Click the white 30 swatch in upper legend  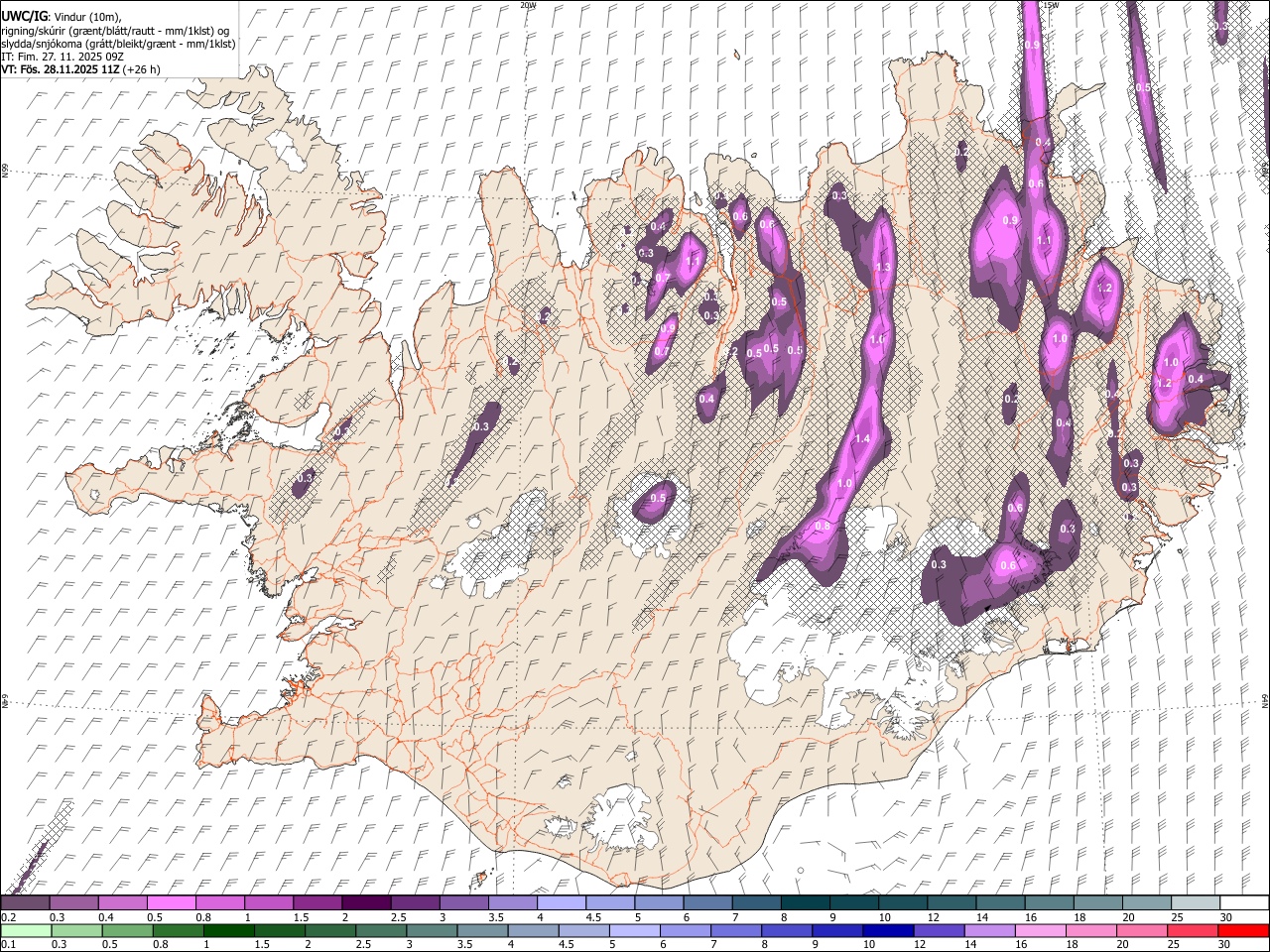coord(1245,902)
